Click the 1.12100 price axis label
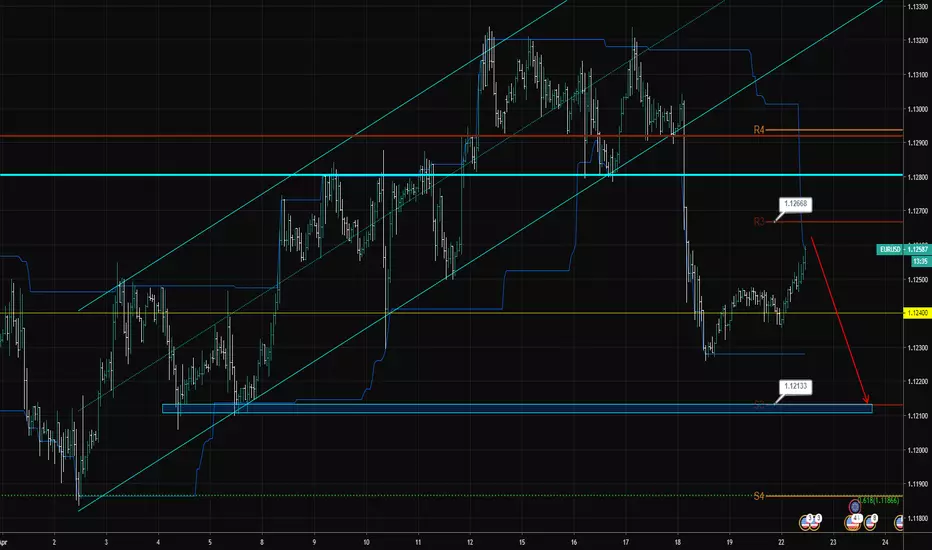 (918, 416)
